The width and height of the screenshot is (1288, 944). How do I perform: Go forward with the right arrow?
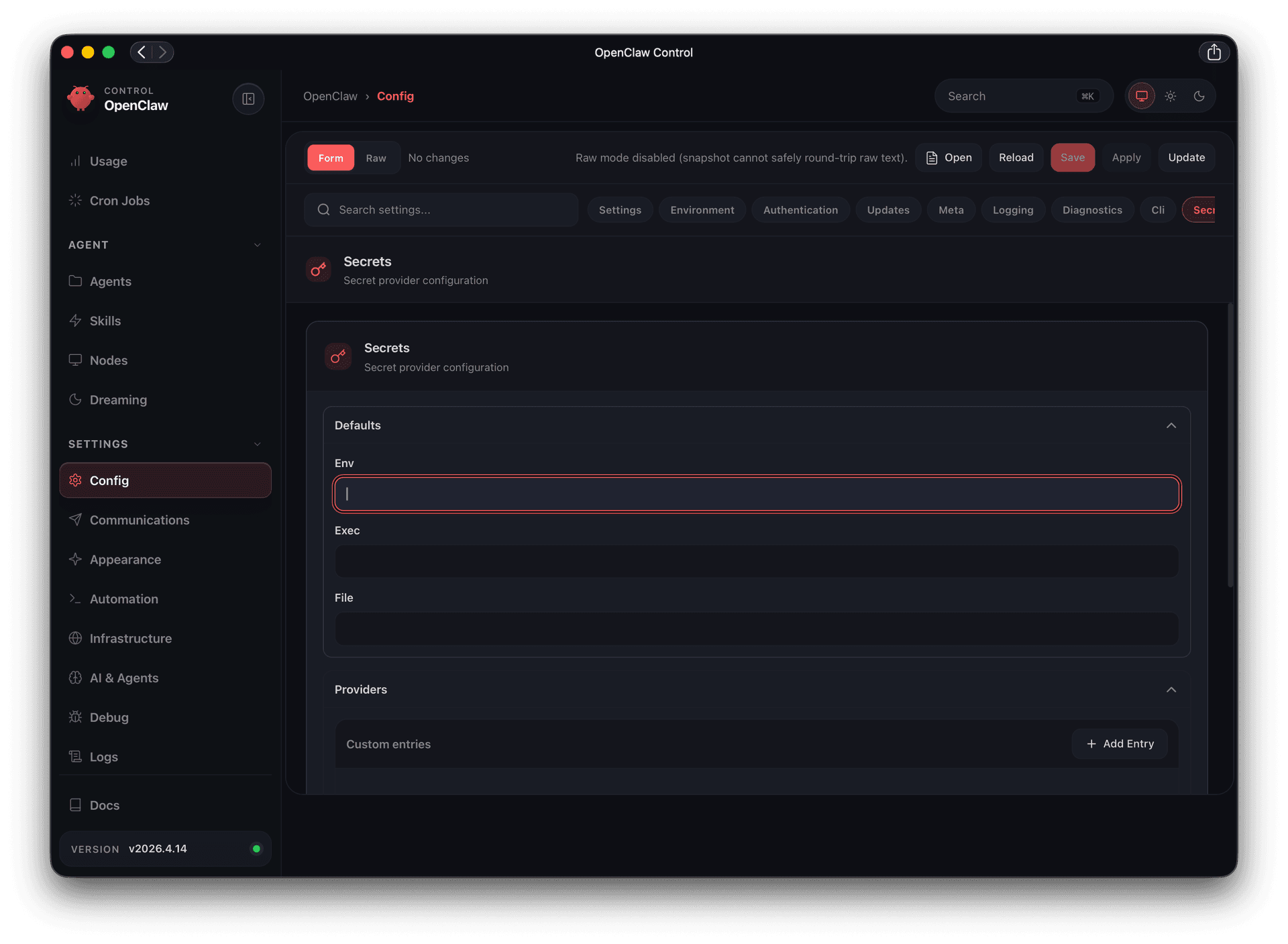163,52
